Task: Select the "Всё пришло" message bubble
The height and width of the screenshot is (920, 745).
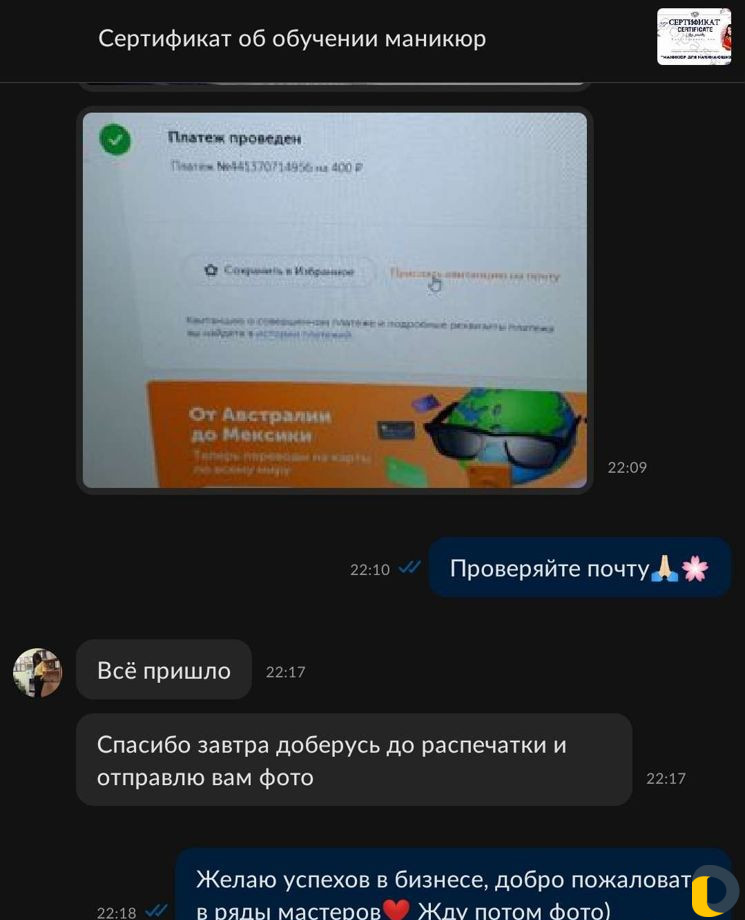Action: [164, 670]
